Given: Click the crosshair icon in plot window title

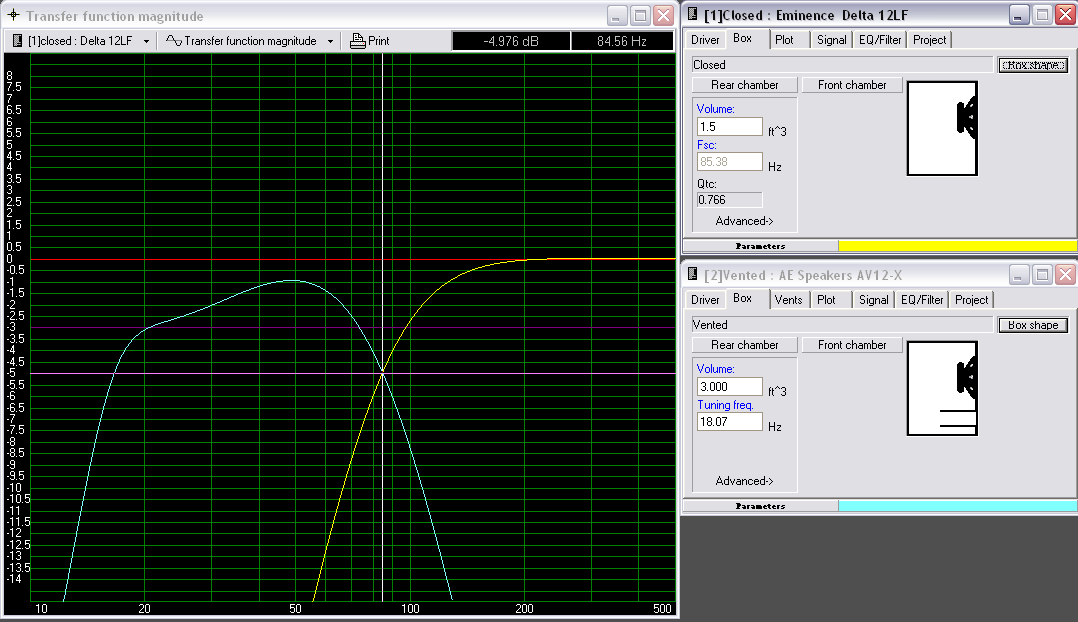Looking at the screenshot, I should click(x=13, y=16).
